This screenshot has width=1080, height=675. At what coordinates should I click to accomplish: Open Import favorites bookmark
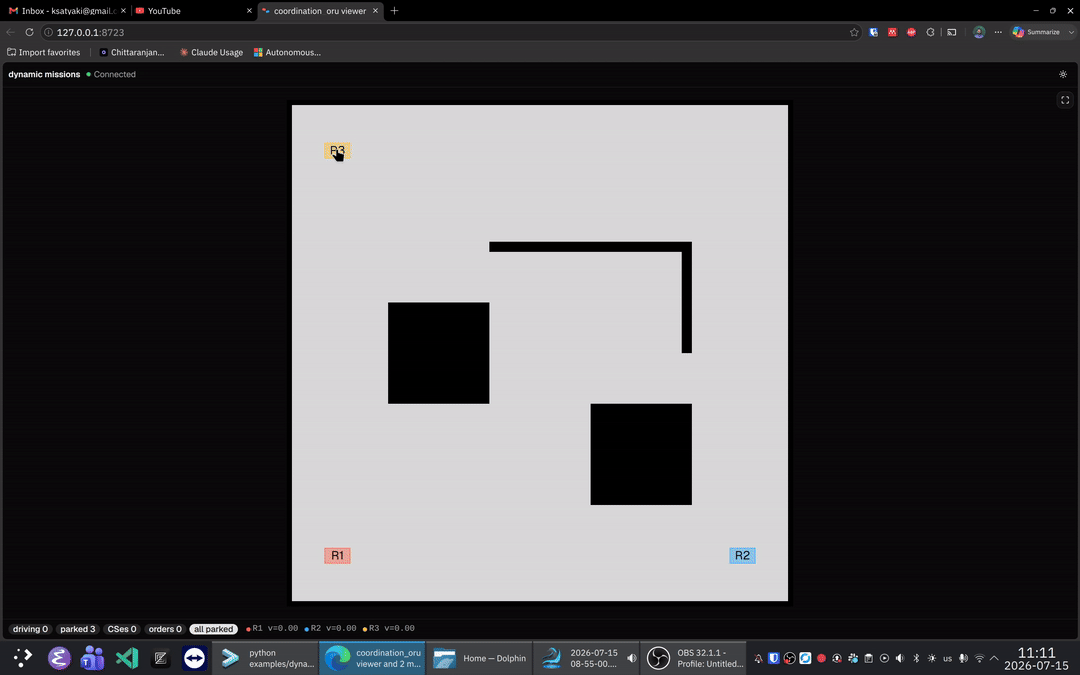pos(43,52)
